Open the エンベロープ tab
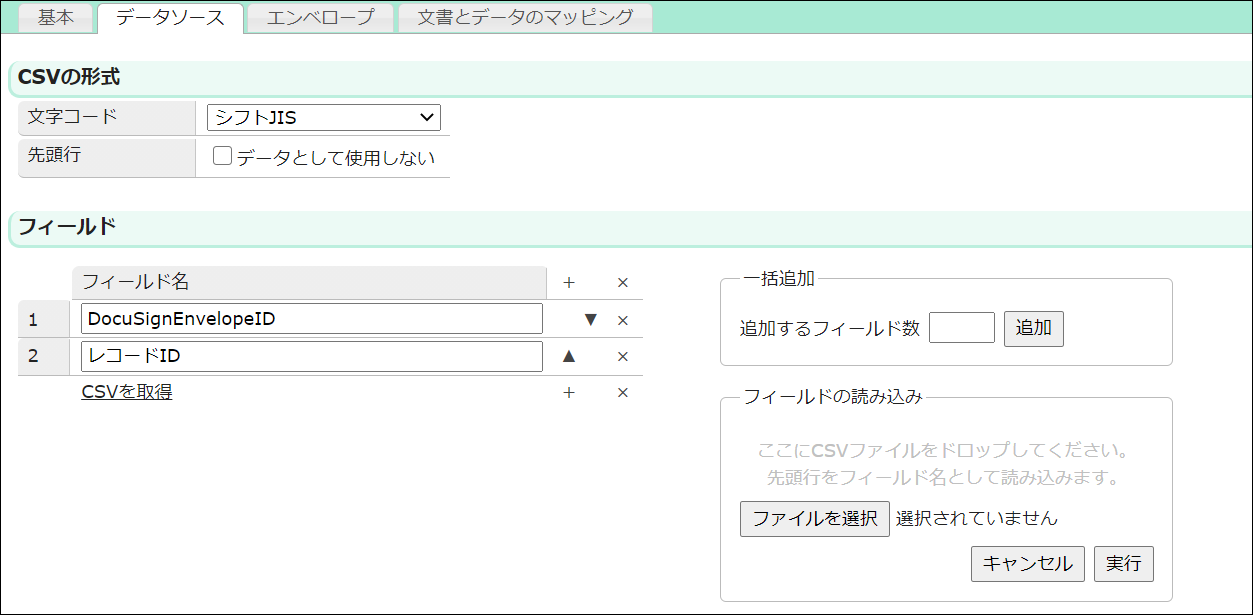Screen dimensions: 1253x615 (320, 17)
